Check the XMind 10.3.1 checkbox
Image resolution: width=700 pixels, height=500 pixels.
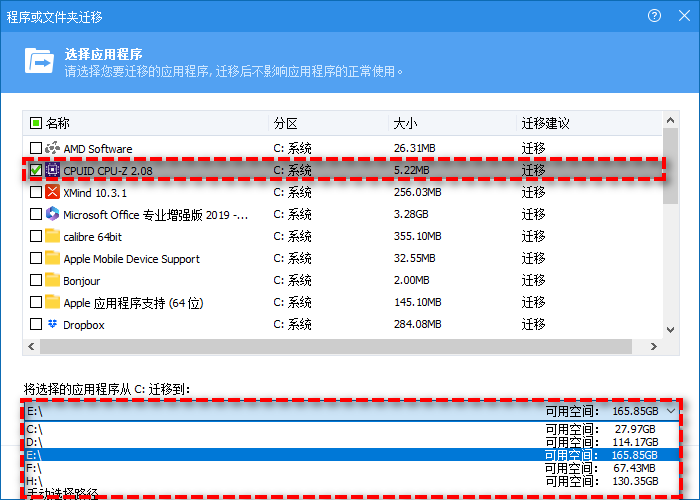coord(36,192)
